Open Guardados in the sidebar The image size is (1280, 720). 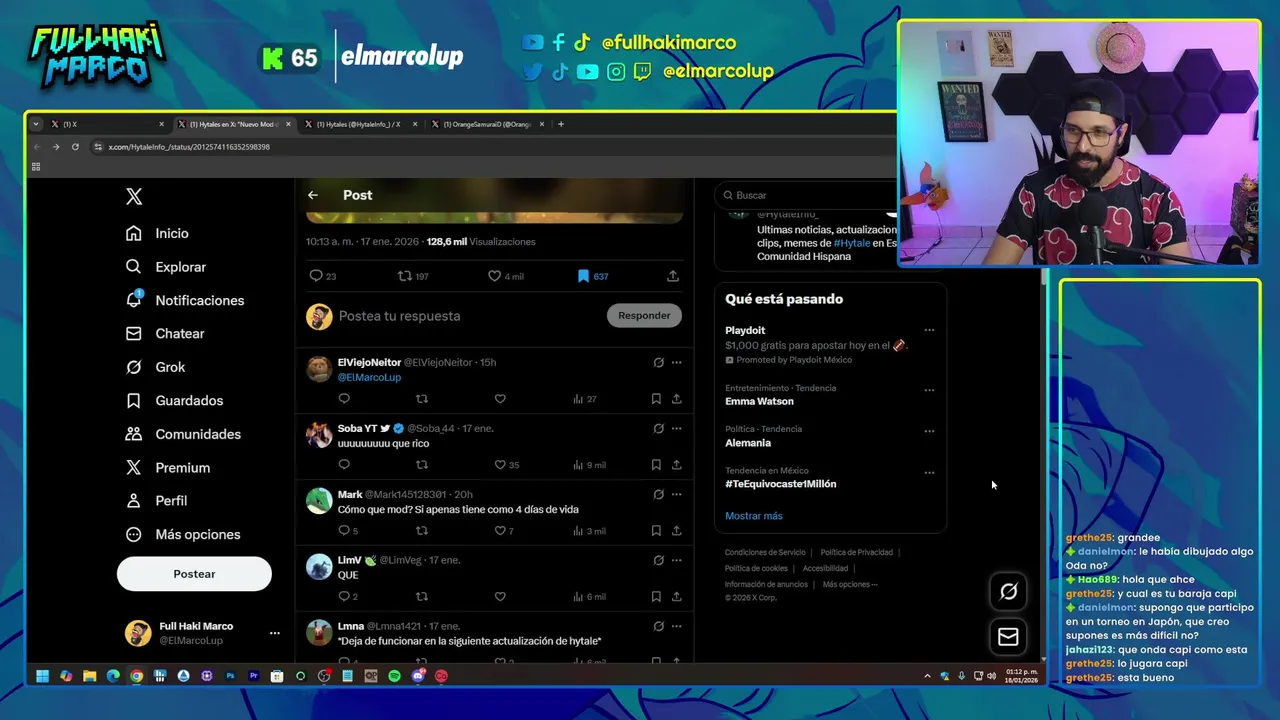(174, 400)
